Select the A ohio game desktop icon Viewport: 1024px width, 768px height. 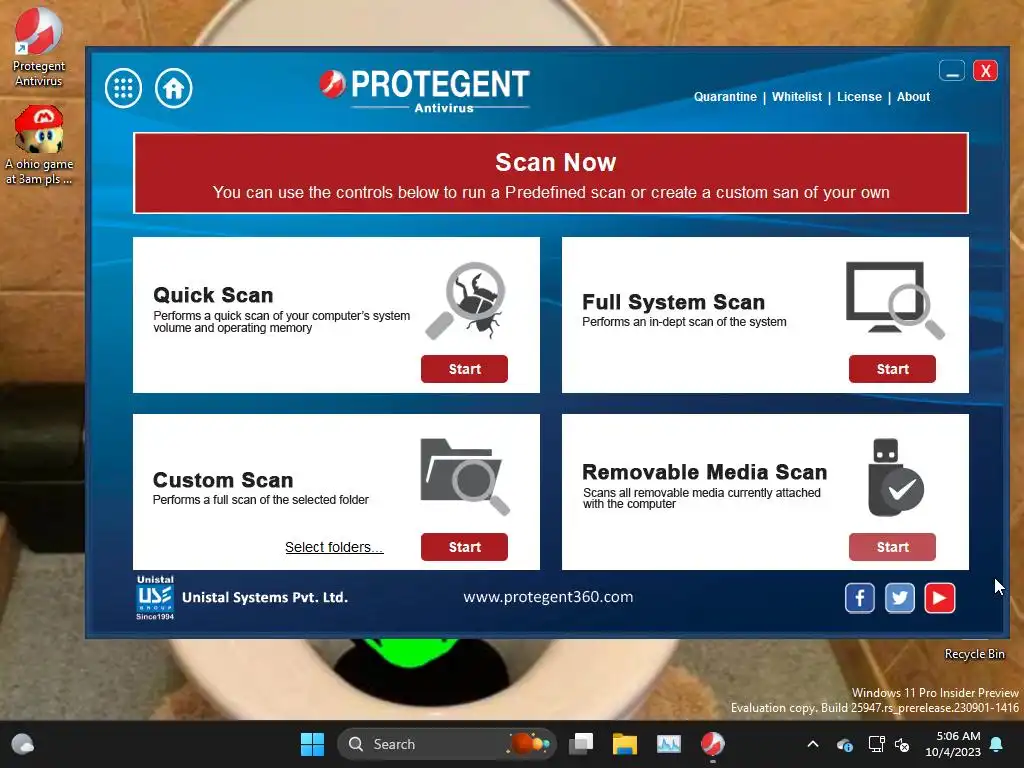(x=39, y=146)
